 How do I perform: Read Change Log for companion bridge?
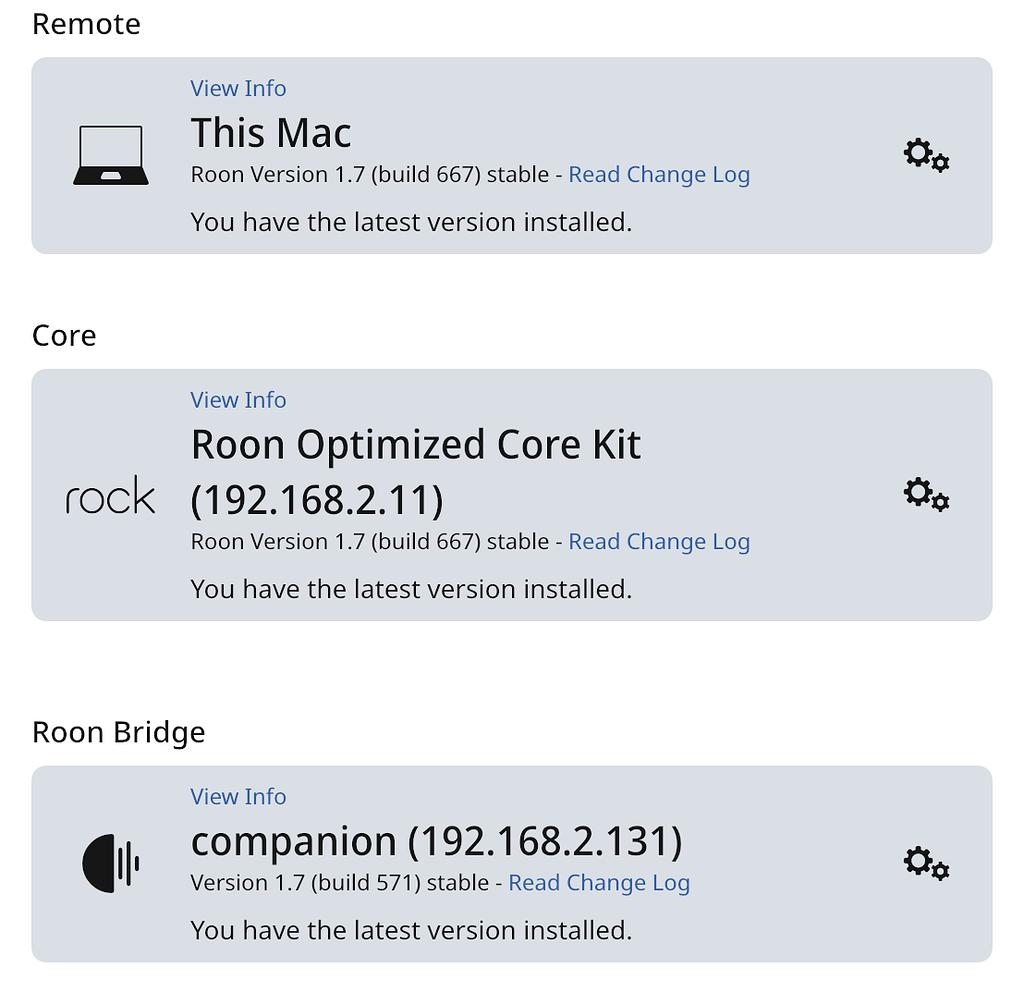click(599, 883)
